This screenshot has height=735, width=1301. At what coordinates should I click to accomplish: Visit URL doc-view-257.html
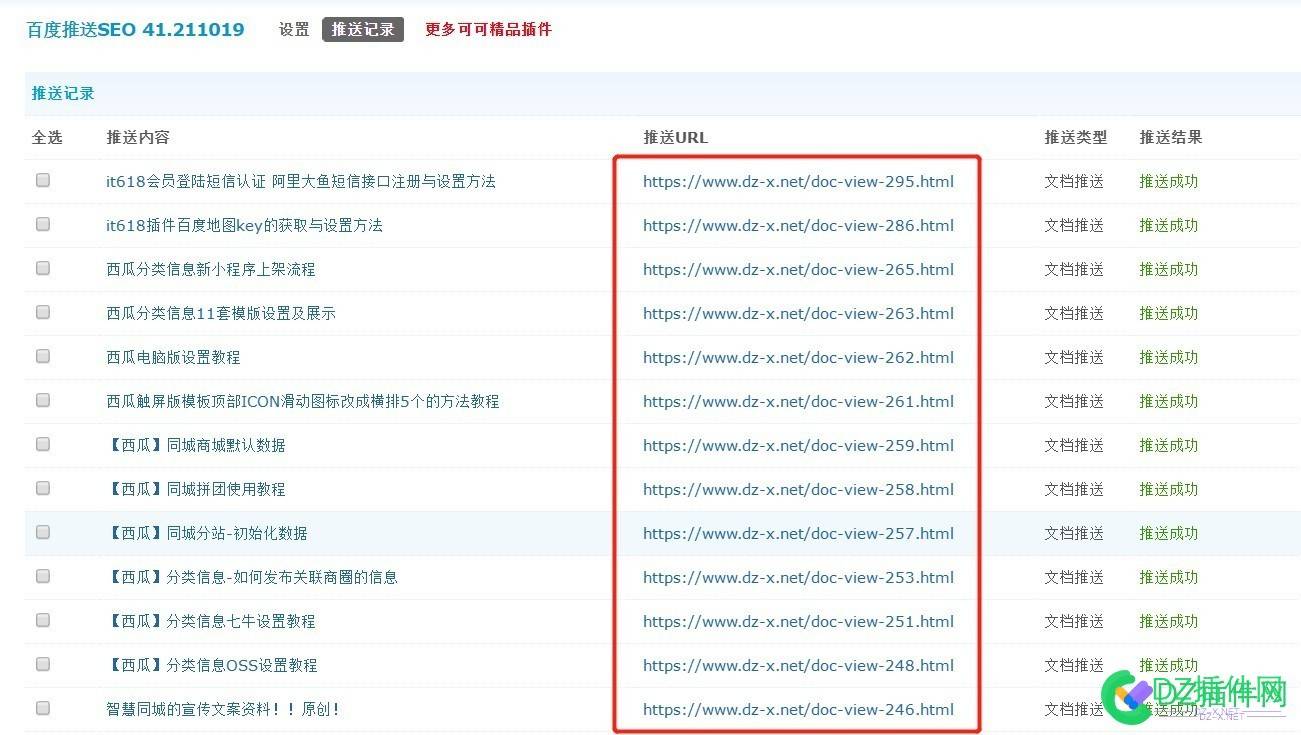798,534
